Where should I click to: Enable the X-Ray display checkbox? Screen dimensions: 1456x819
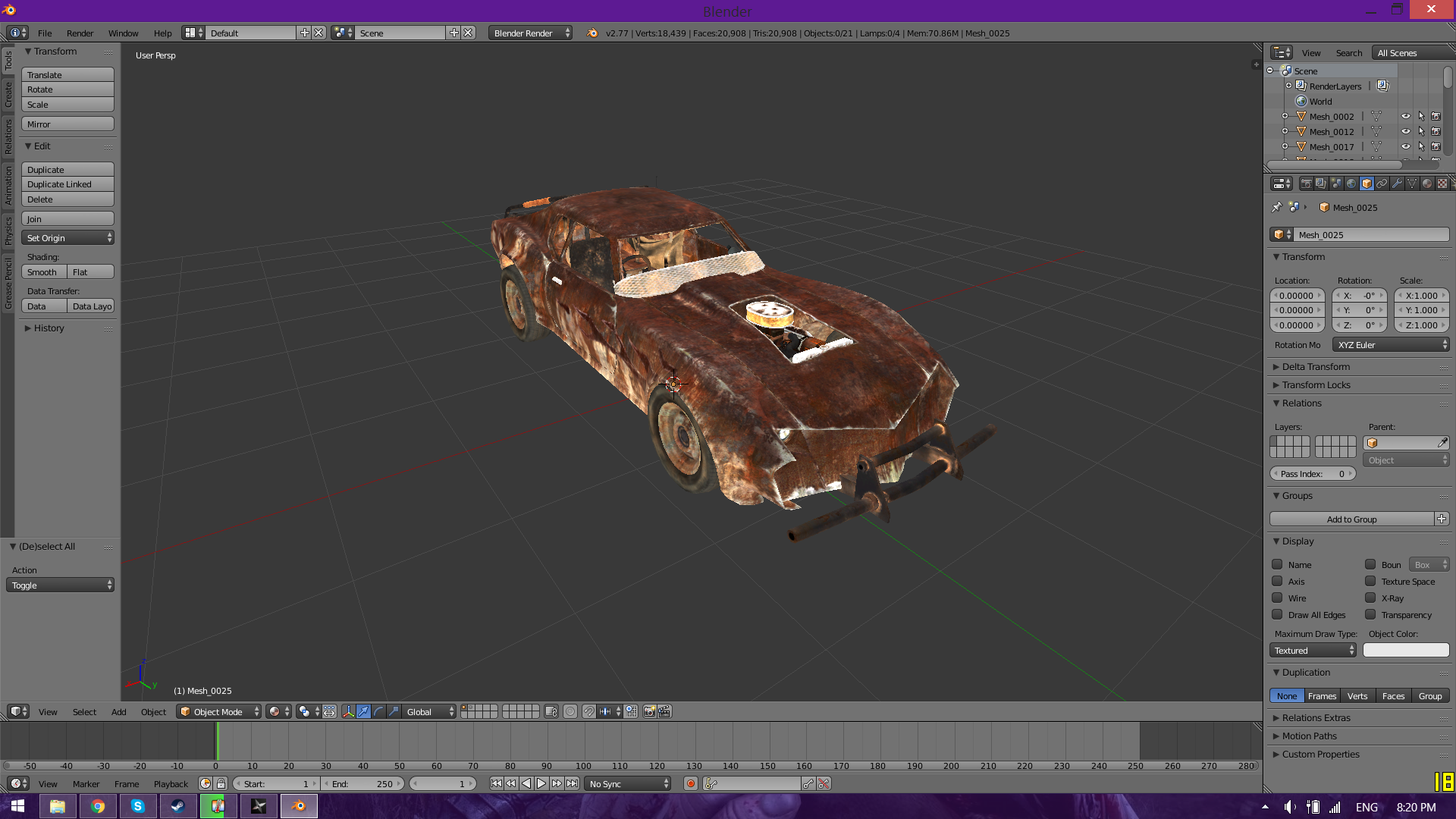[x=1370, y=598]
